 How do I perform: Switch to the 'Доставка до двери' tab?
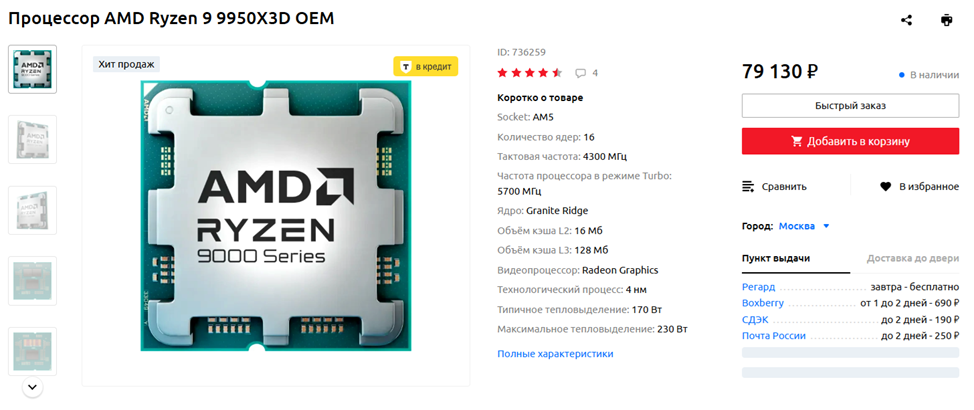pyautogui.click(x=913, y=258)
